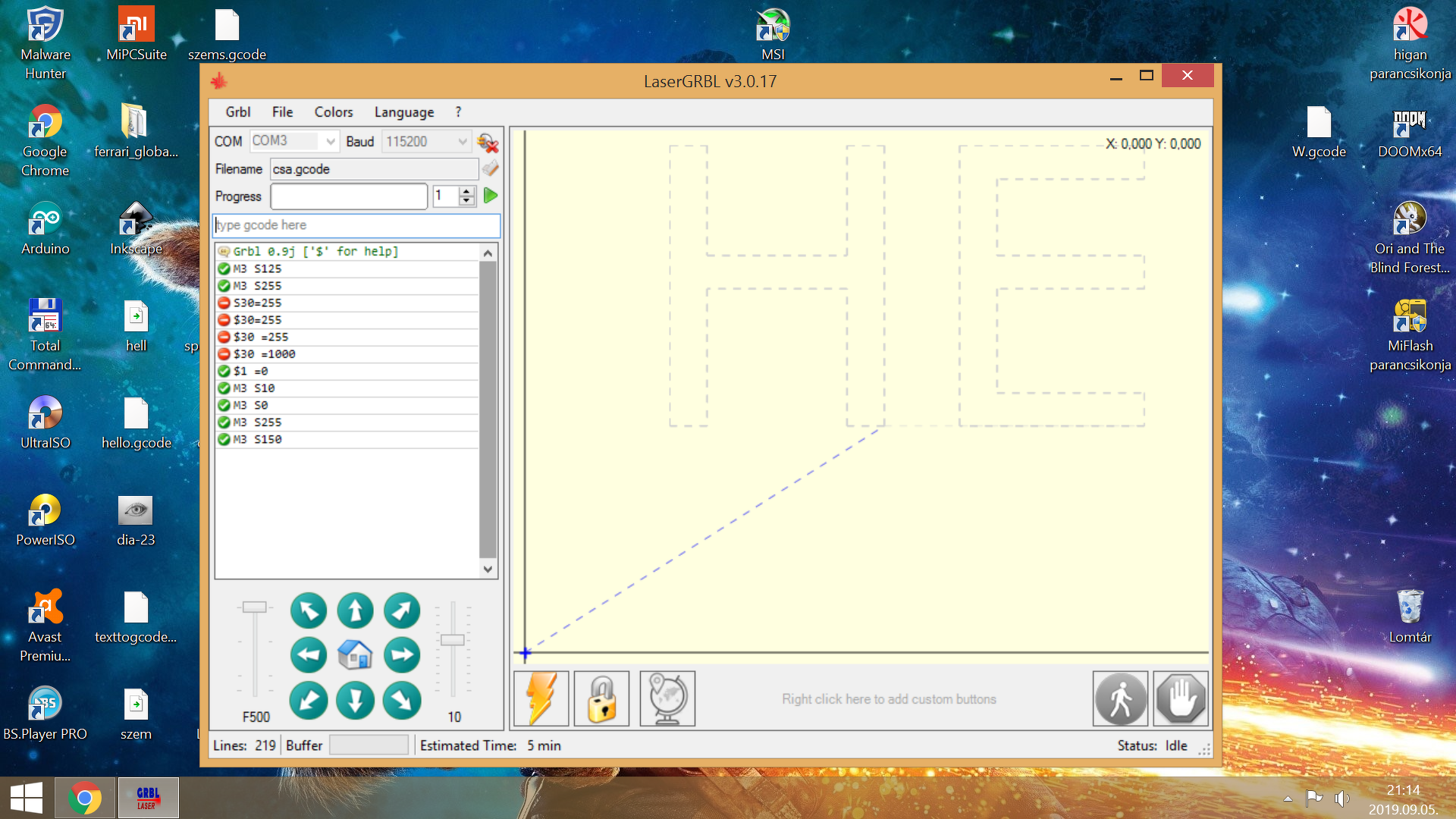
Task: Open the Language menu
Action: point(403,112)
